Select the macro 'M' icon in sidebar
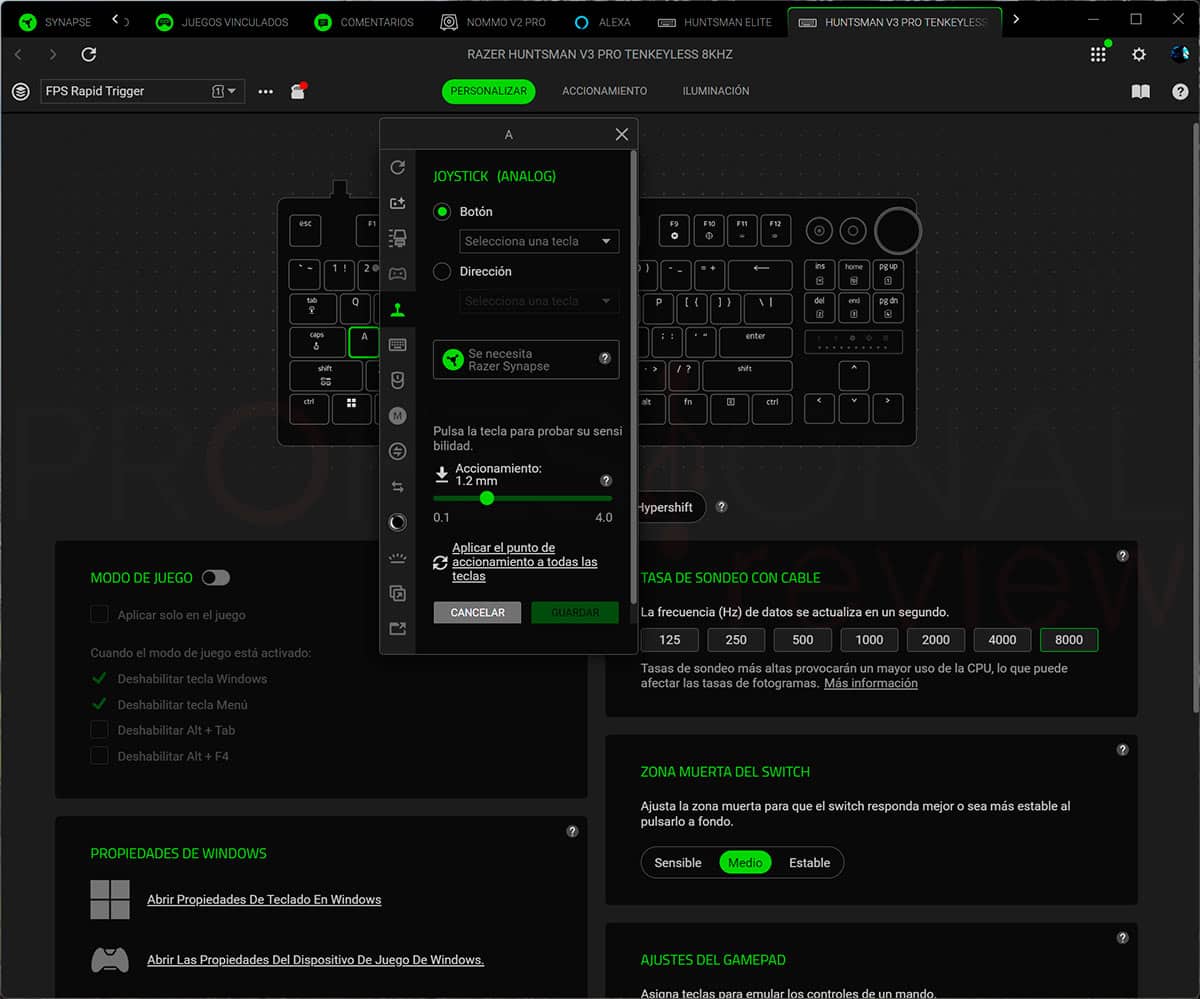 point(398,416)
